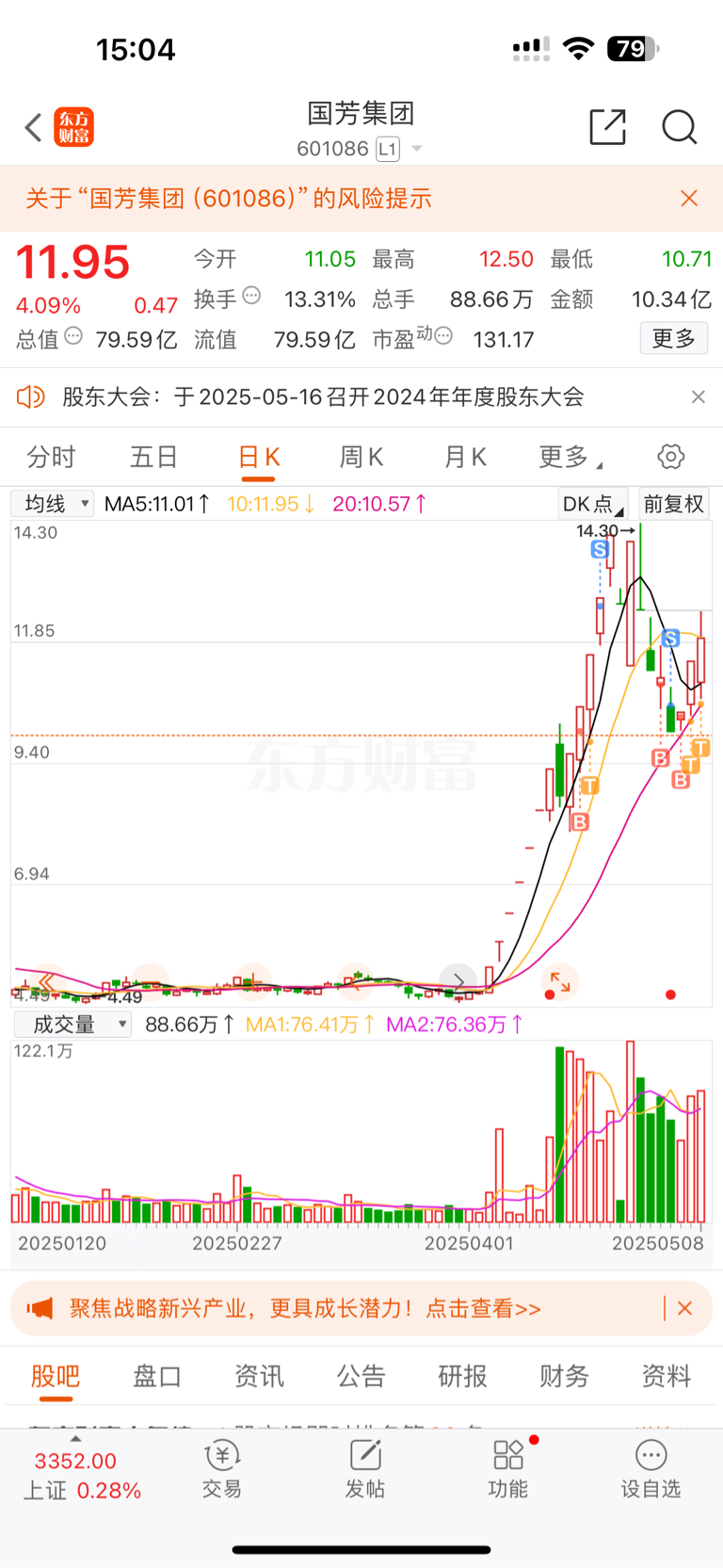This screenshot has height=1568, width=723.
Task: Expand chart to fullscreen icon
Action: tap(560, 983)
